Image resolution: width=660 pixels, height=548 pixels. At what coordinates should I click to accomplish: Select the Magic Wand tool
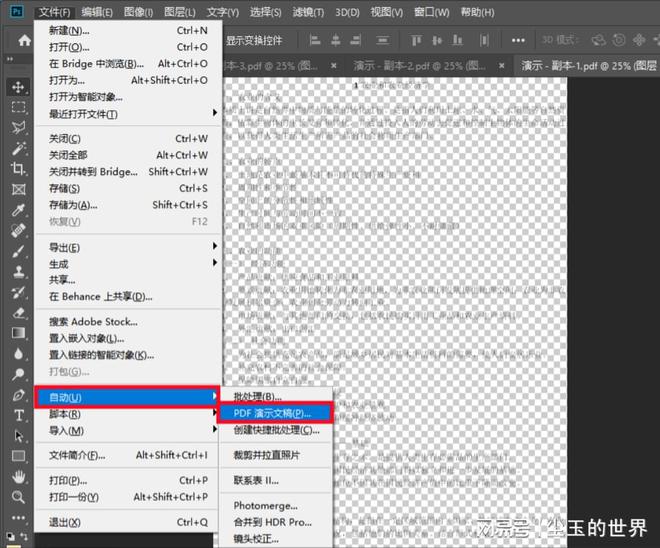pos(18,148)
